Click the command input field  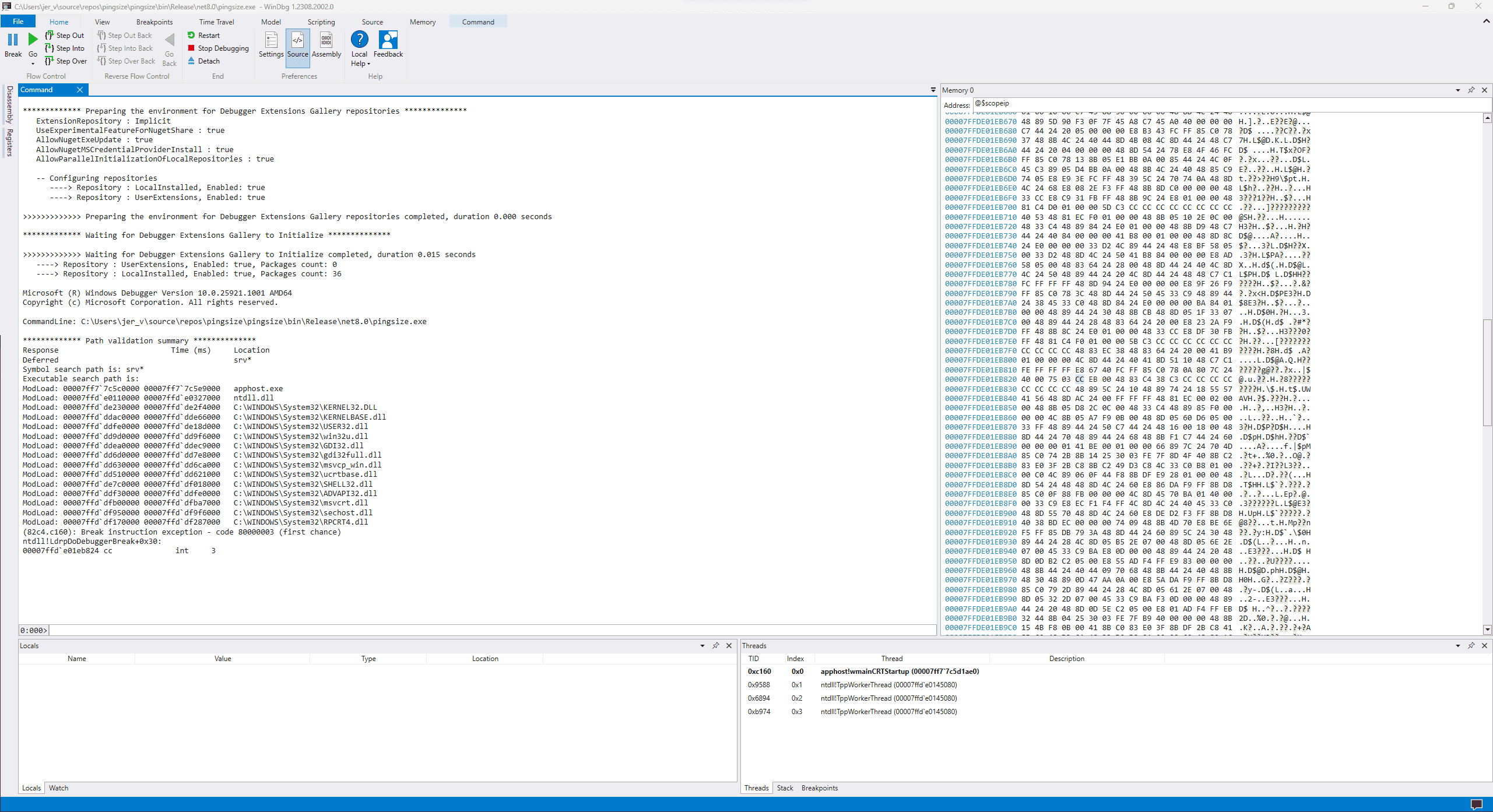click(493, 630)
